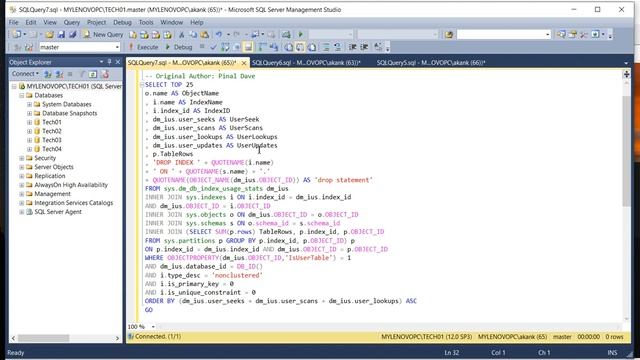This screenshot has width=640, height=360.
Task: Open the master database dropdown
Action: click(117, 47)
